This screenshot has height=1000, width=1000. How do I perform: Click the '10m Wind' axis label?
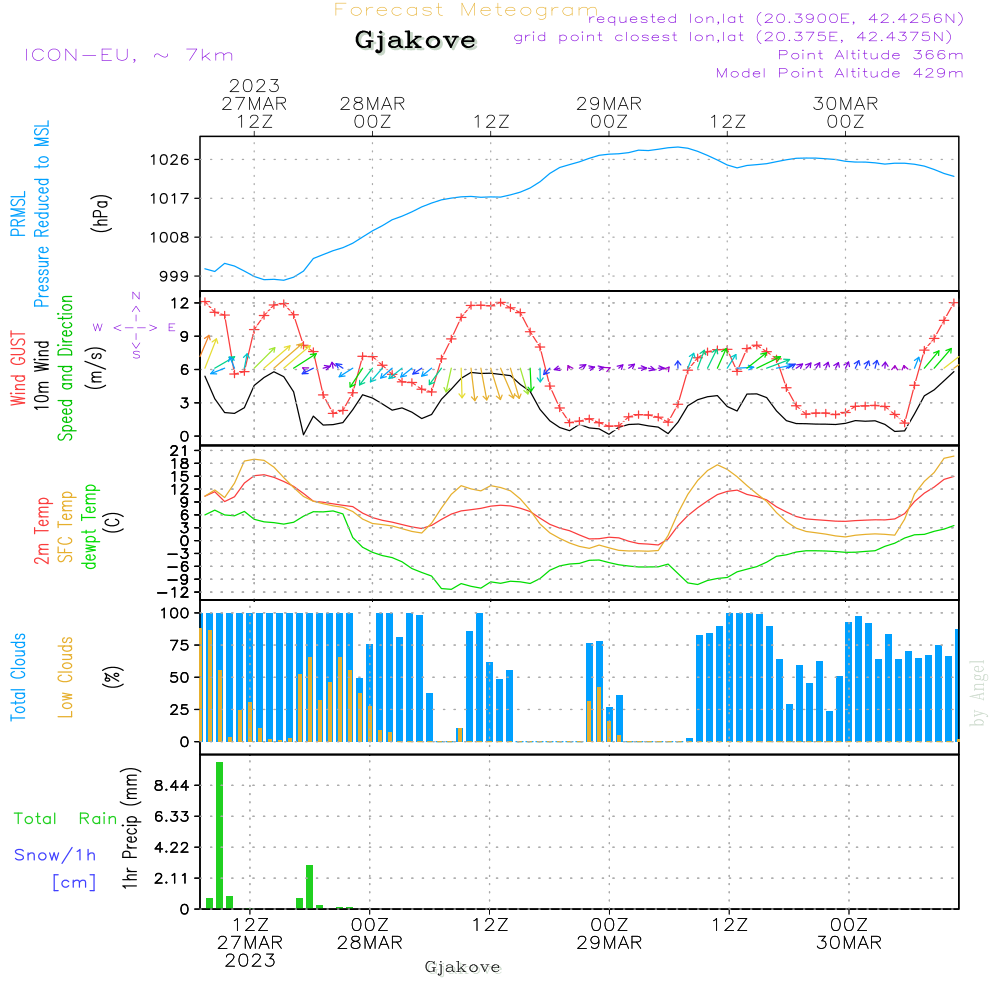41,375
